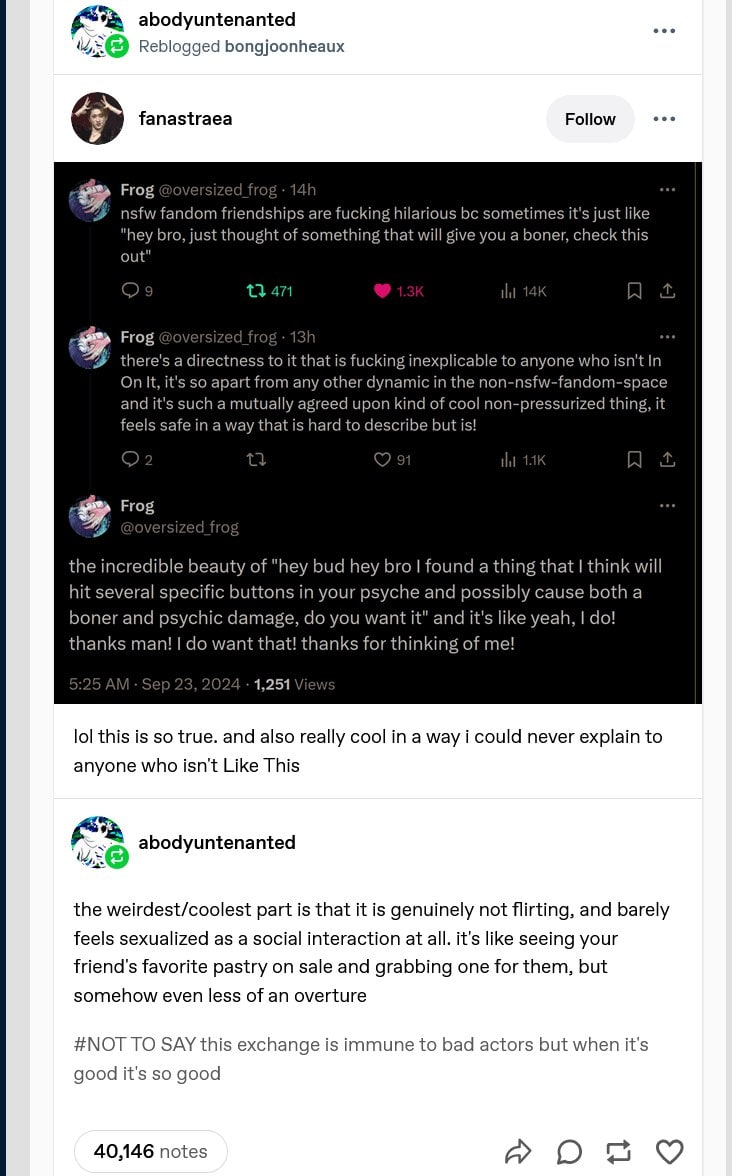The image size is (732, 1176).
Task: Click the first tweet's retweet icon
Action: 256,291
